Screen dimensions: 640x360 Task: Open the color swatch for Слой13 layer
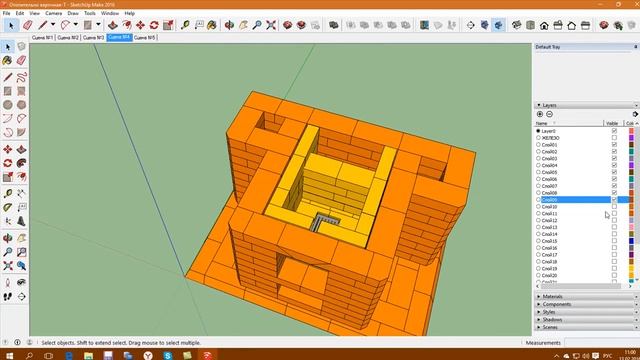pyautogui.click(x=631, y=227)
